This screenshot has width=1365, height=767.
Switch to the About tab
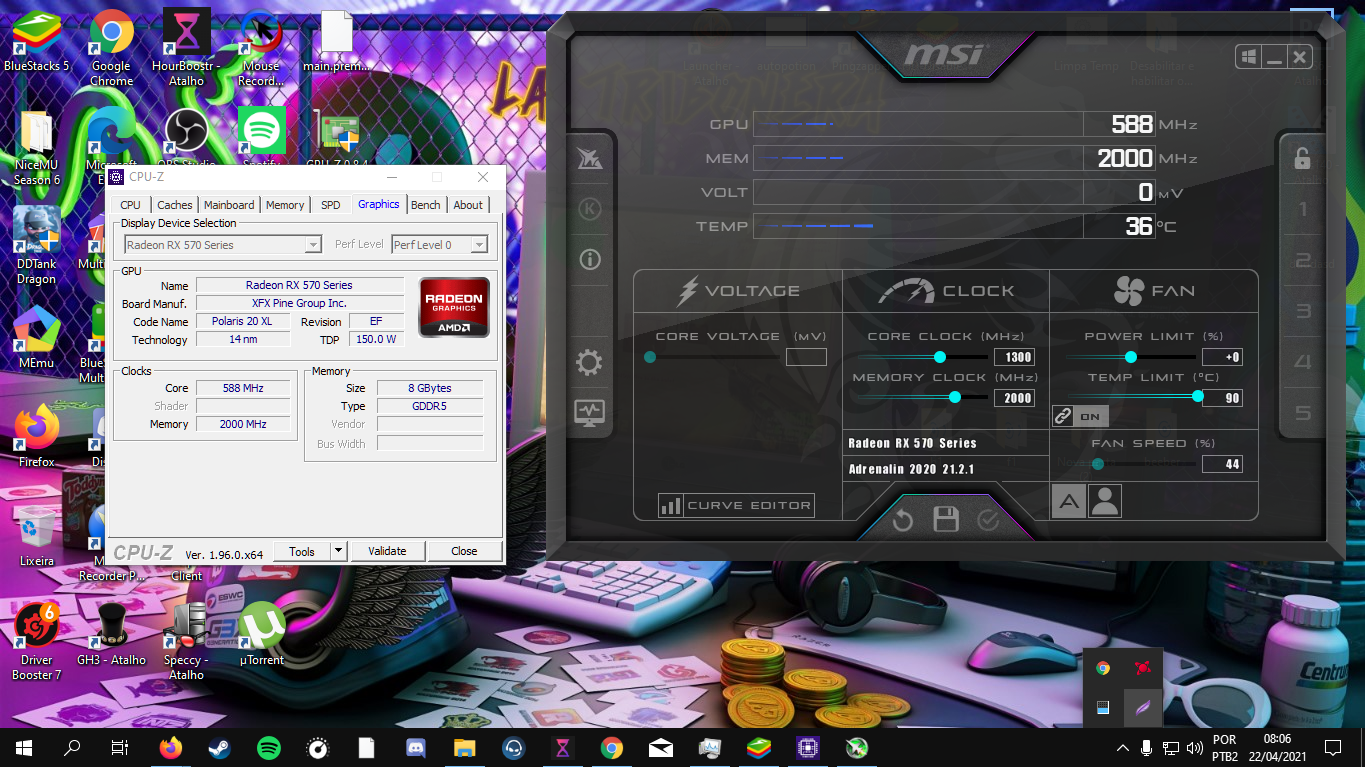coord(468,205)
